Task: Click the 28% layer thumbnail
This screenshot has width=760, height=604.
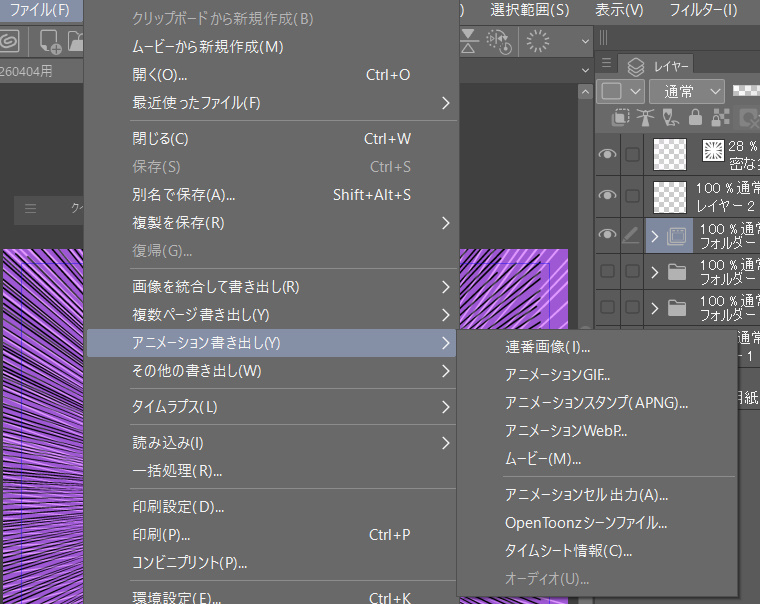Action: point(668,154)
